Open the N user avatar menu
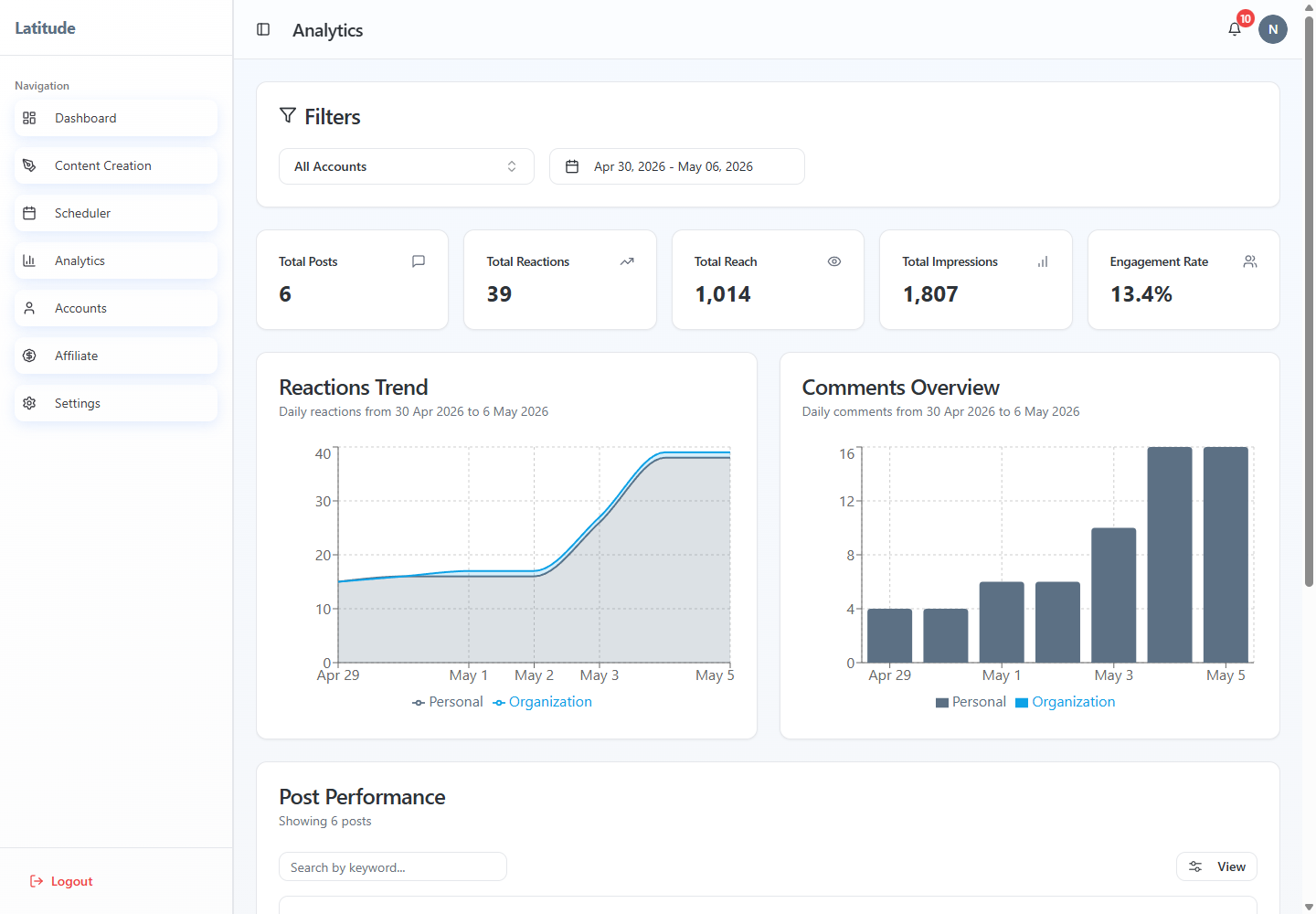Screen dimensions: 1316x914 [1273, 29]
